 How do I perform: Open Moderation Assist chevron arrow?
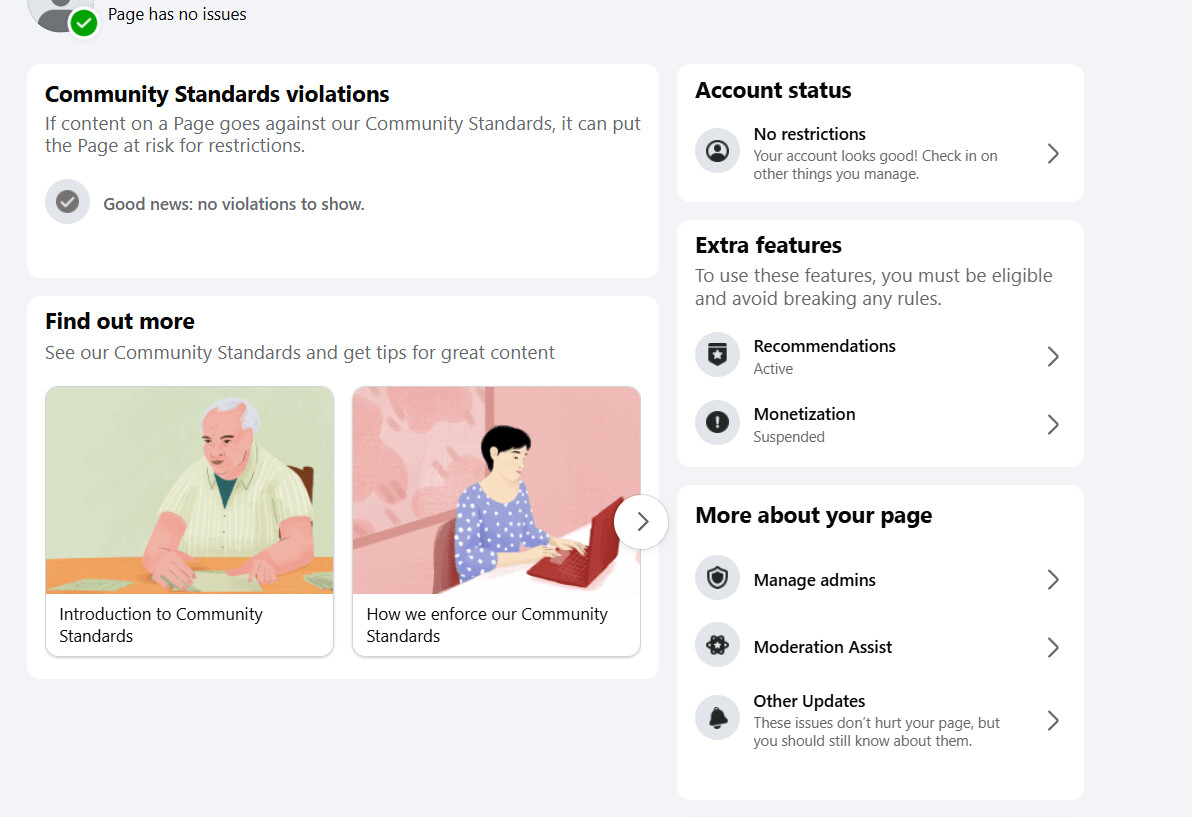pyautogui.click(x=1052, y=647)
